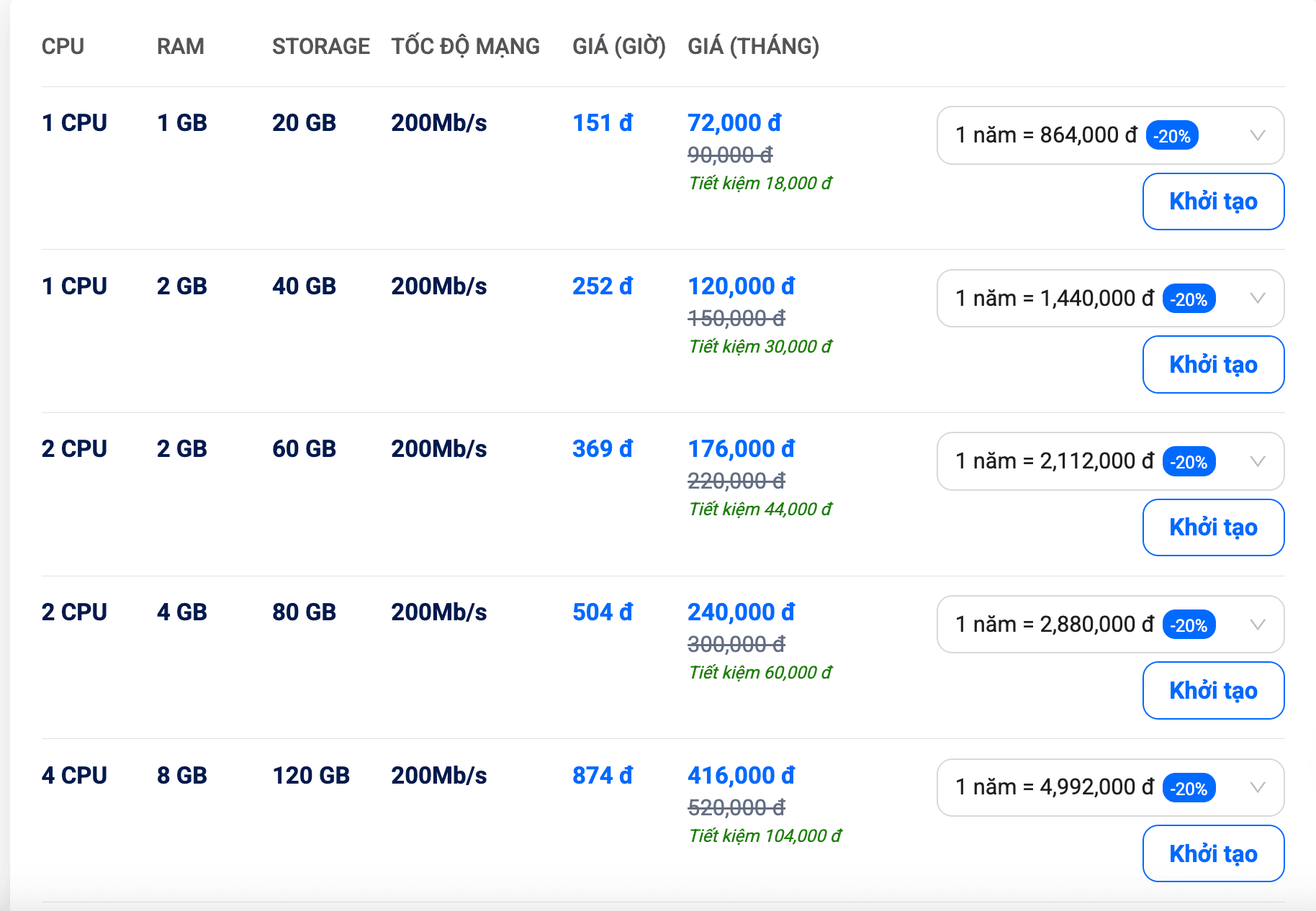Open the 1 năm = 2,112,000 đ selector
The height and width of the screenshot is (911, 1316).
point(1110,461)
